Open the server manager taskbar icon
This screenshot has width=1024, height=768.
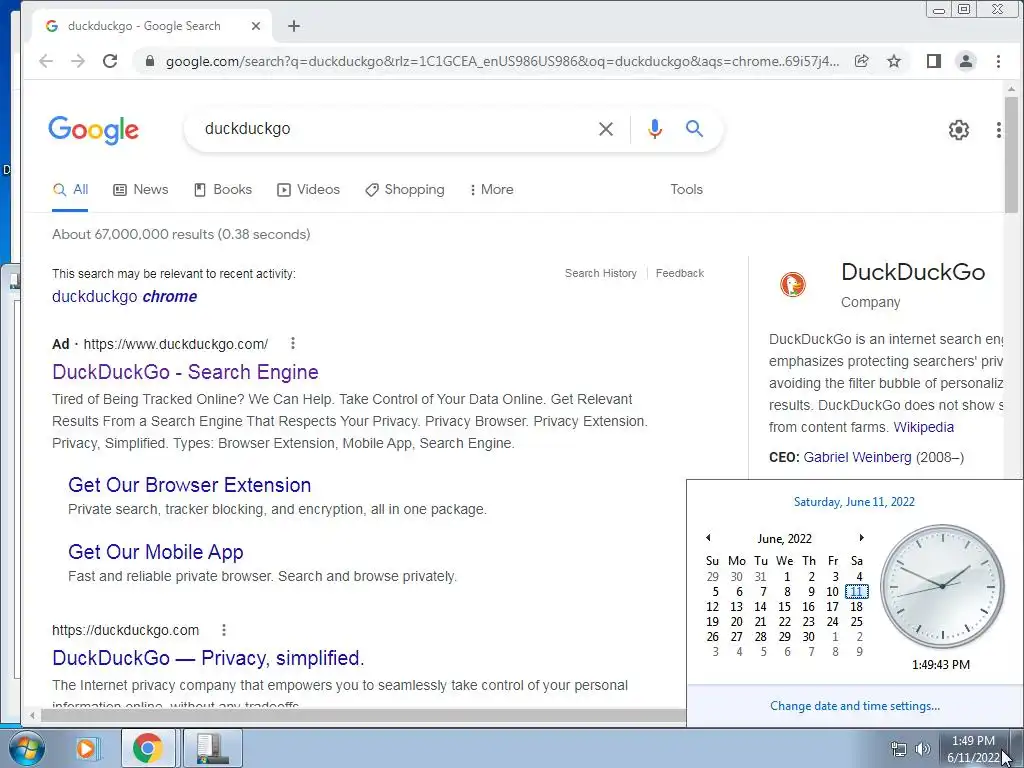click(213, 748)
